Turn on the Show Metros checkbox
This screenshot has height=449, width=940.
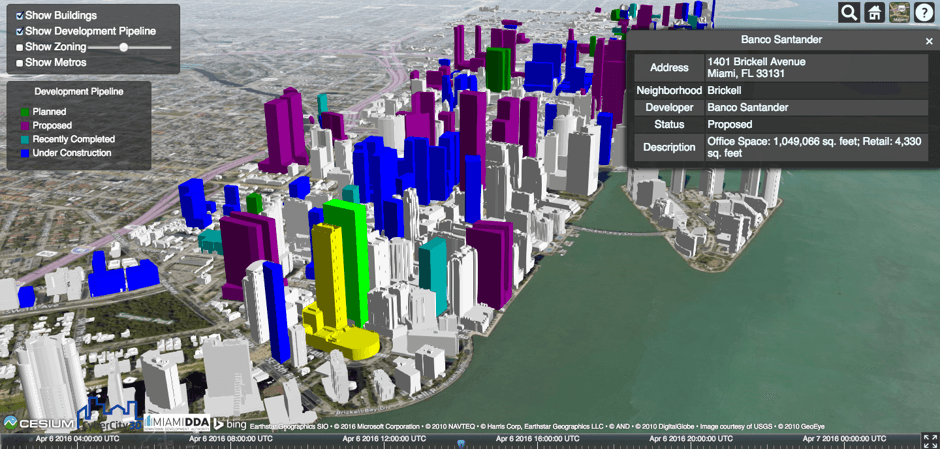tap(20, 62)
